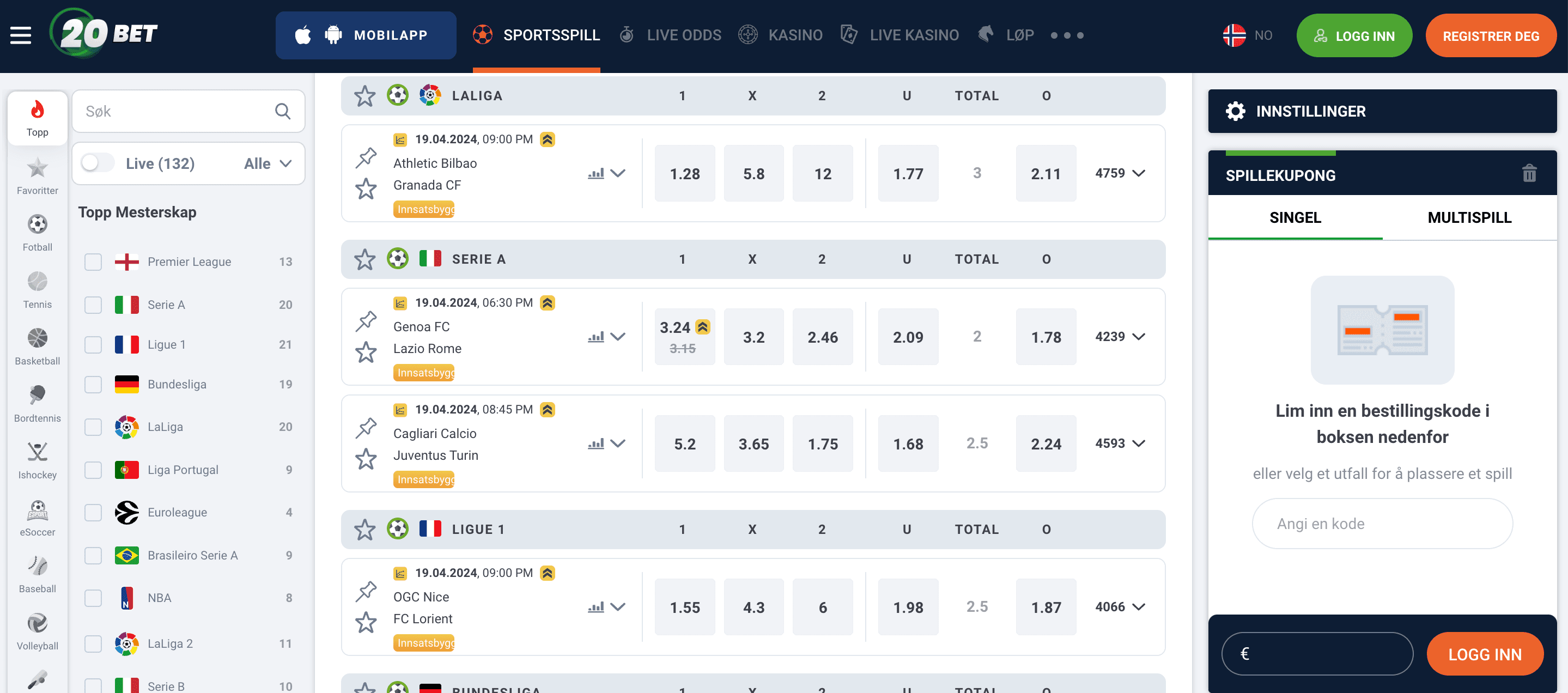Viewport: 1568px width, 693px height.
Task: Check the Euroleague checkbox
Action: pyautogui.click(x=93, y=512)
